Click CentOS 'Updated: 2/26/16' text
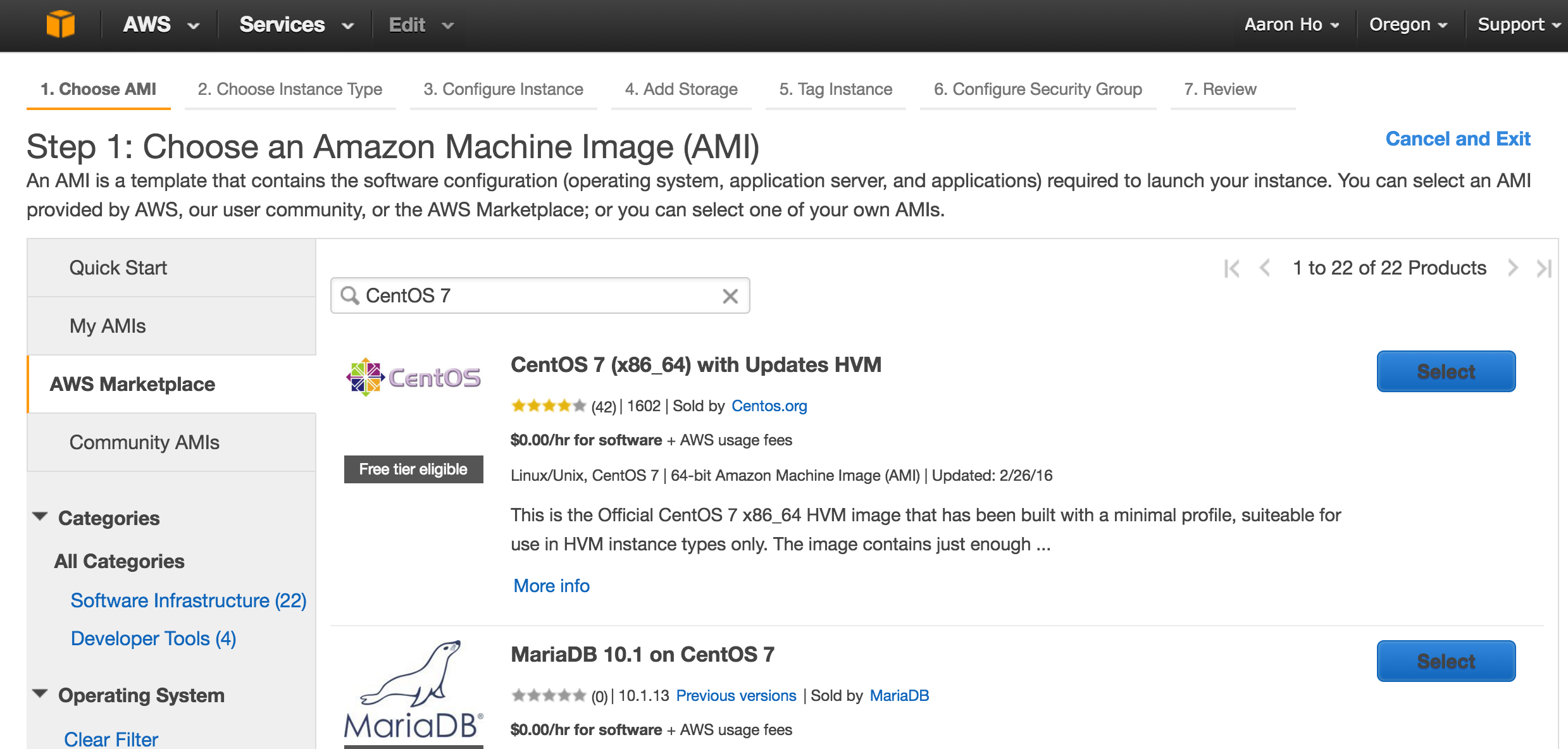 pos(992,475)
